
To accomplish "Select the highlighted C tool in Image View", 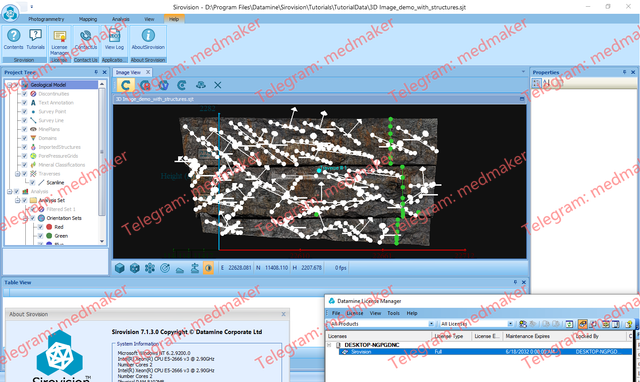I will pos(125,85).
